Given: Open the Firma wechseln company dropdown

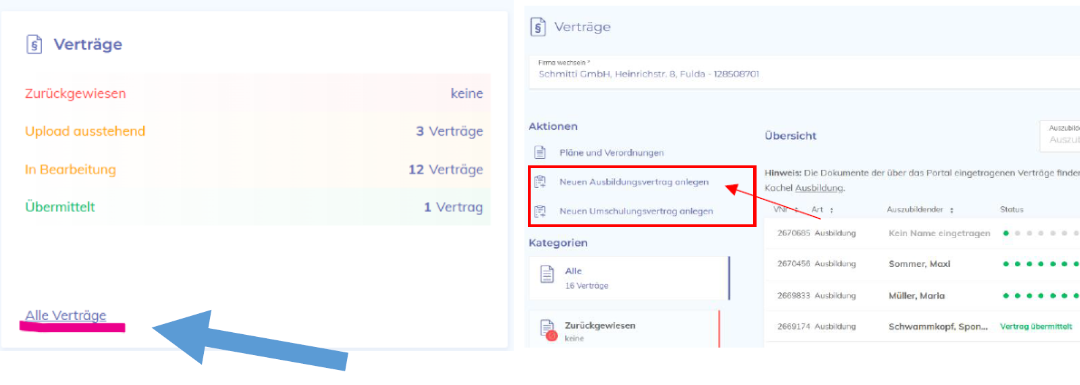Looking at the screenshot, I should [804, 72].
